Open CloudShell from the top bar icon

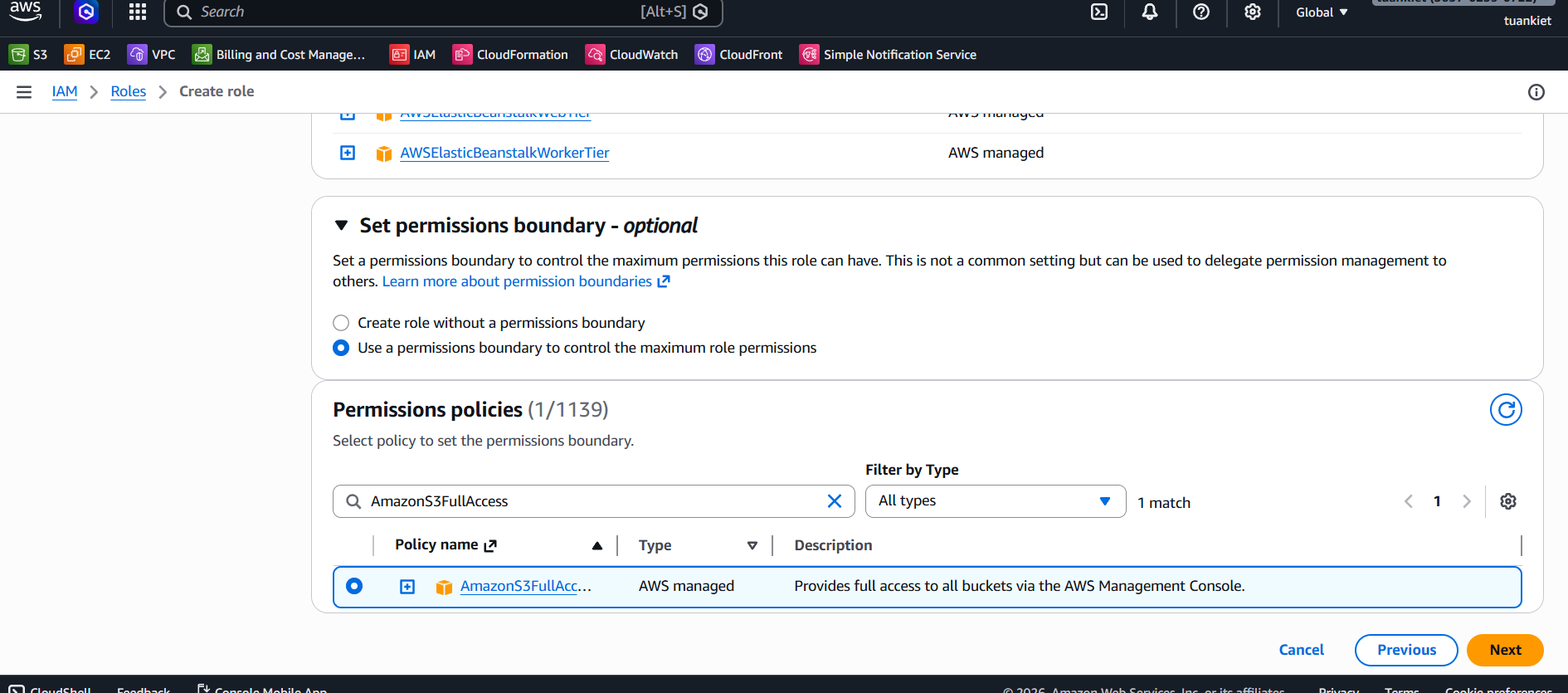pyautogui.click(x=1098, y=12)
